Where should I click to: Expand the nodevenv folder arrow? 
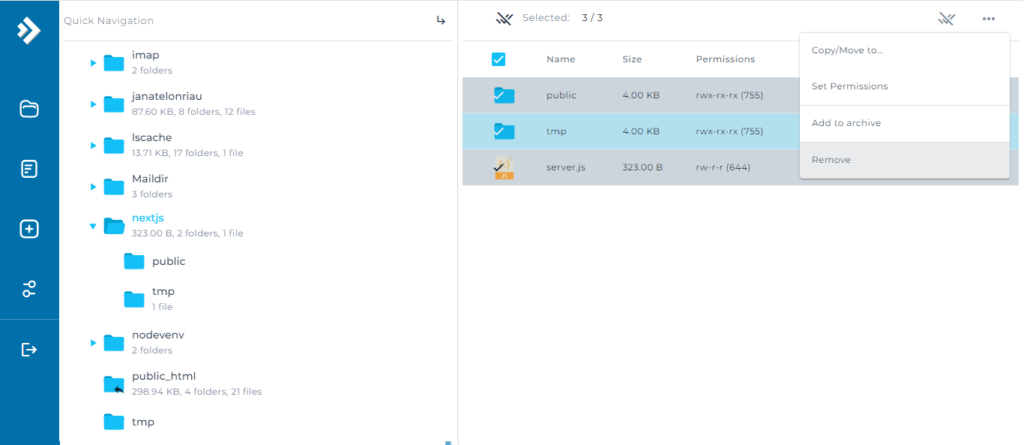pyautogui.click(x=93, y=342)
